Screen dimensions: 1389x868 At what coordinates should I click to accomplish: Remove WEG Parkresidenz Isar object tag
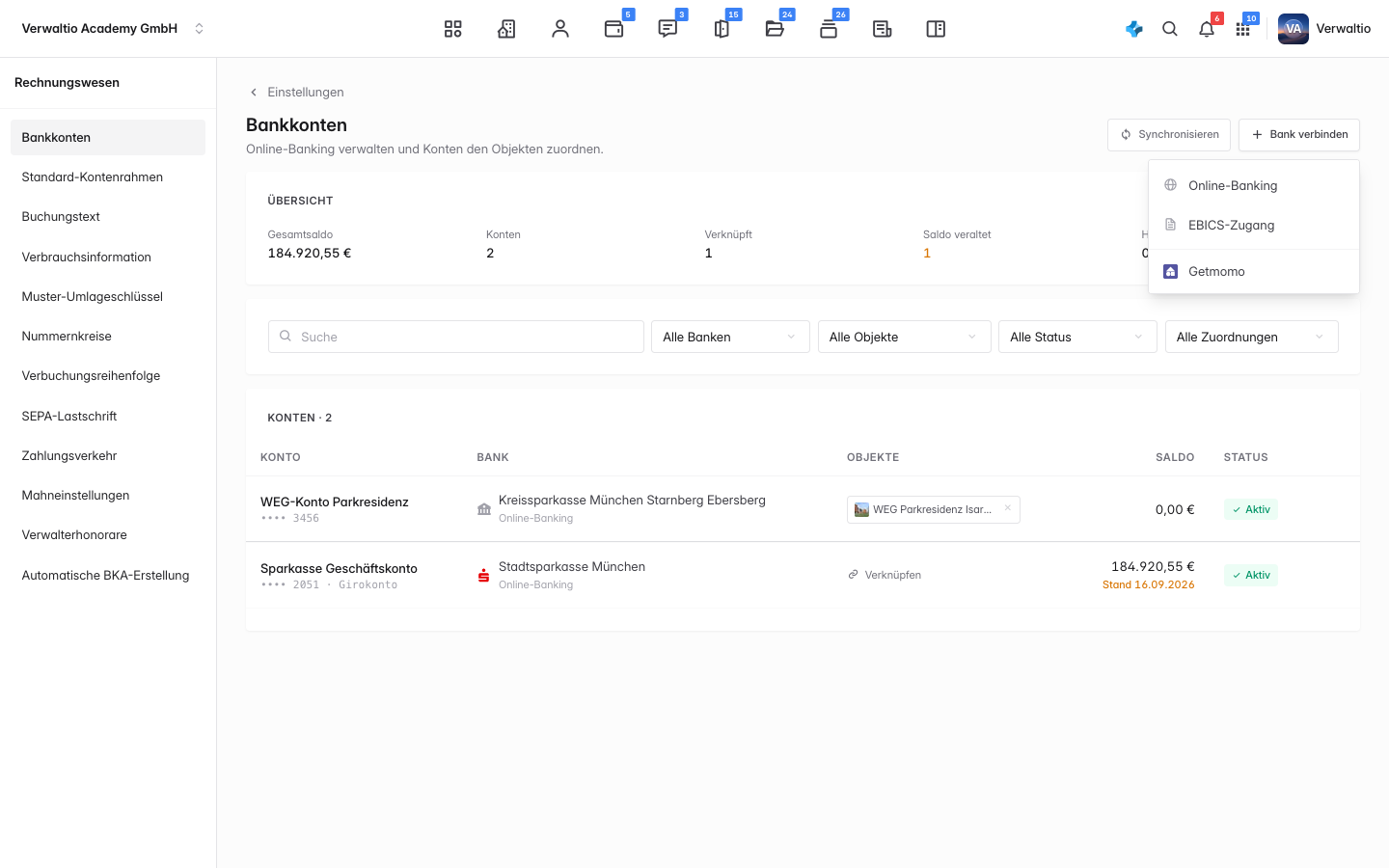[x=1008, y=508]
